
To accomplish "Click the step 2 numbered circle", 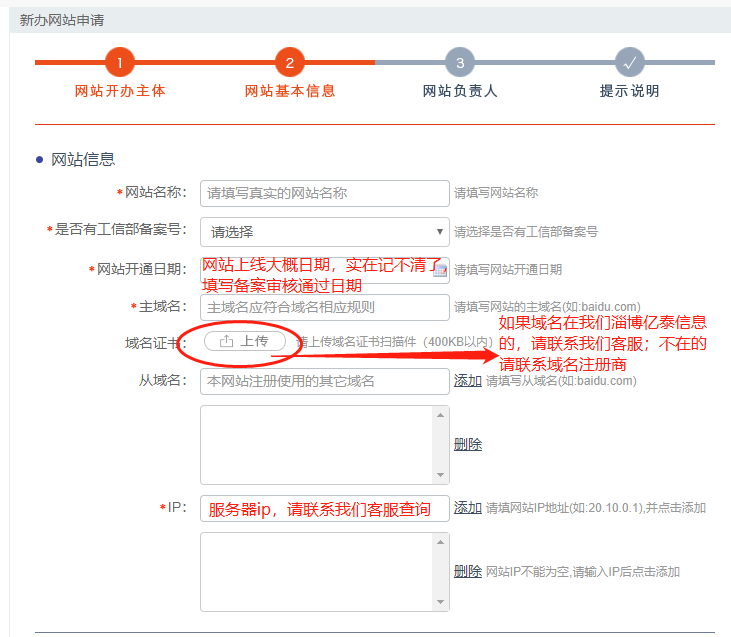I will click(289, 62).
